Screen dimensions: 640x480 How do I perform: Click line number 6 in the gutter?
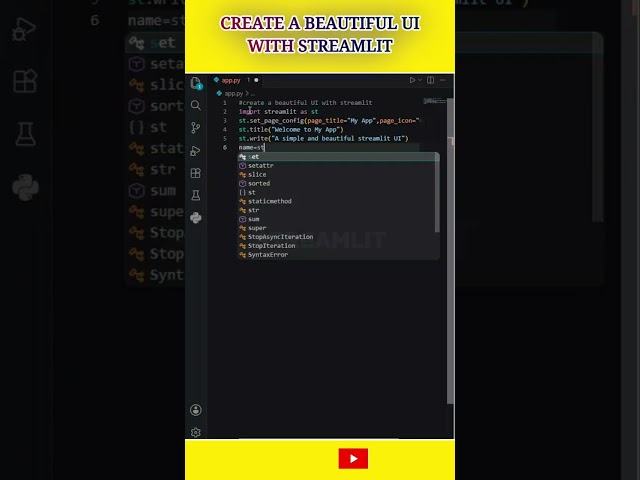225,147
